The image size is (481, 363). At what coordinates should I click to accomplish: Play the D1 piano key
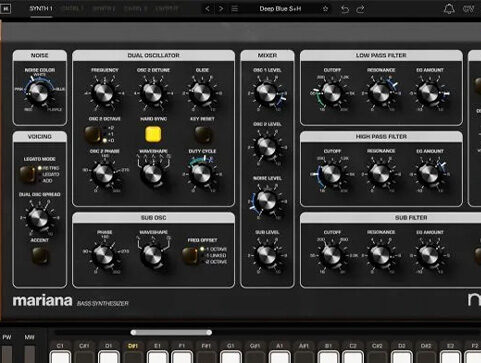[109, 357]
